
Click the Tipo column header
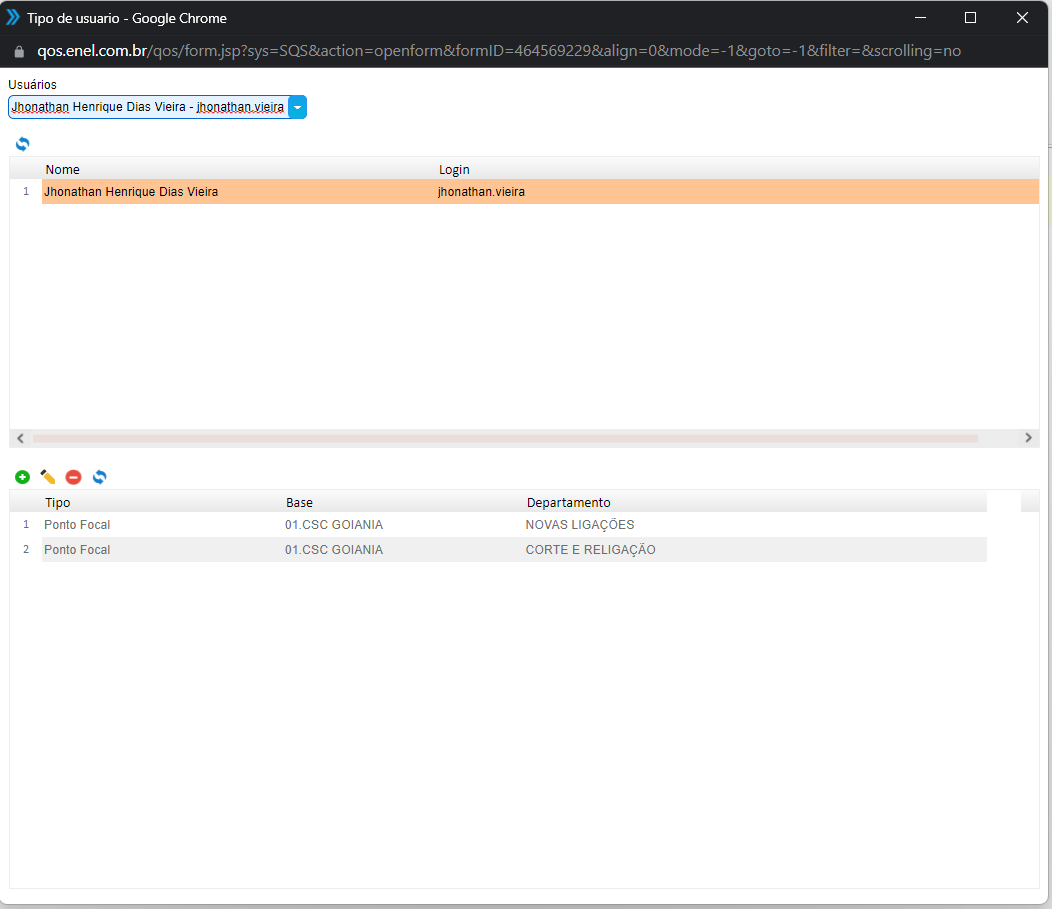tap(58, 502)
